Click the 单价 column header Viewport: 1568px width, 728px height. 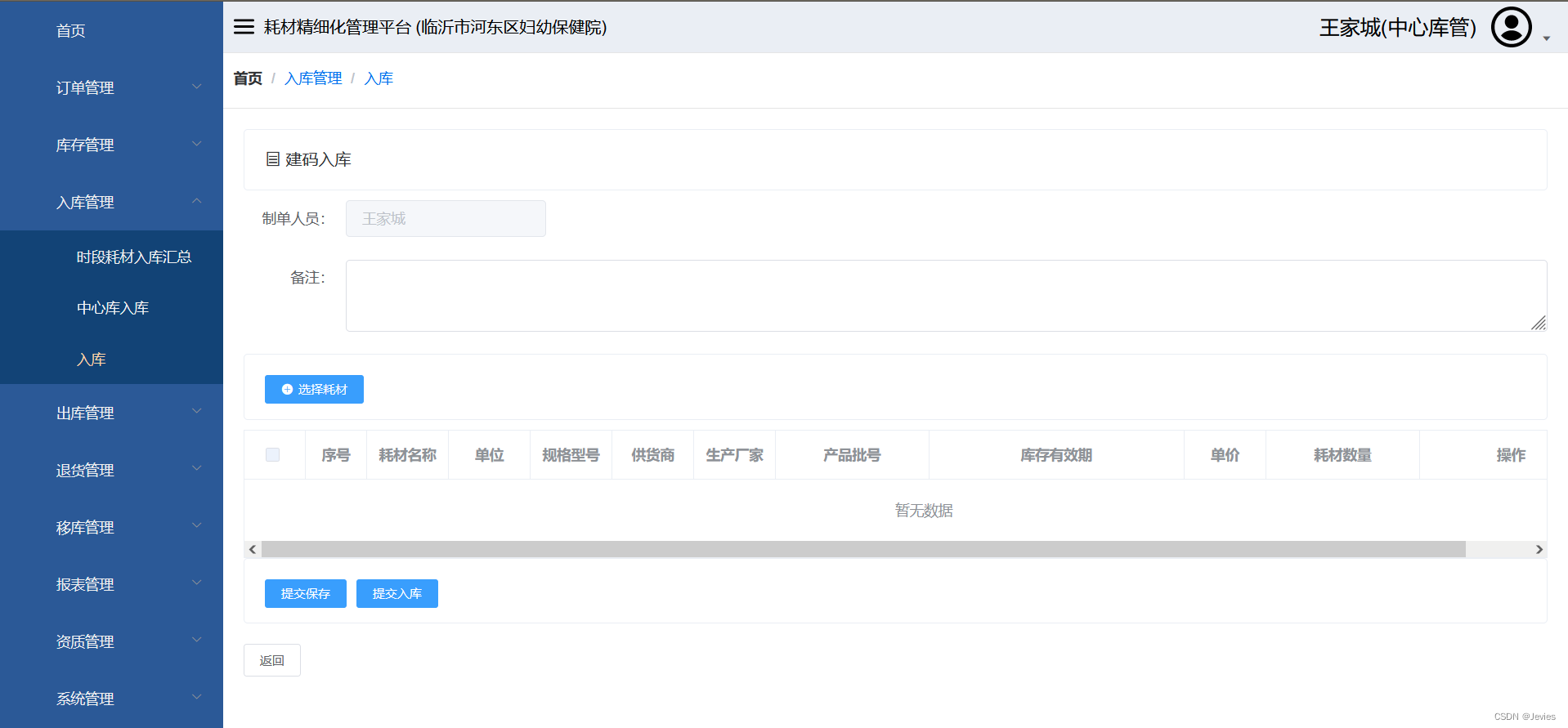(x=1225, y=455)
